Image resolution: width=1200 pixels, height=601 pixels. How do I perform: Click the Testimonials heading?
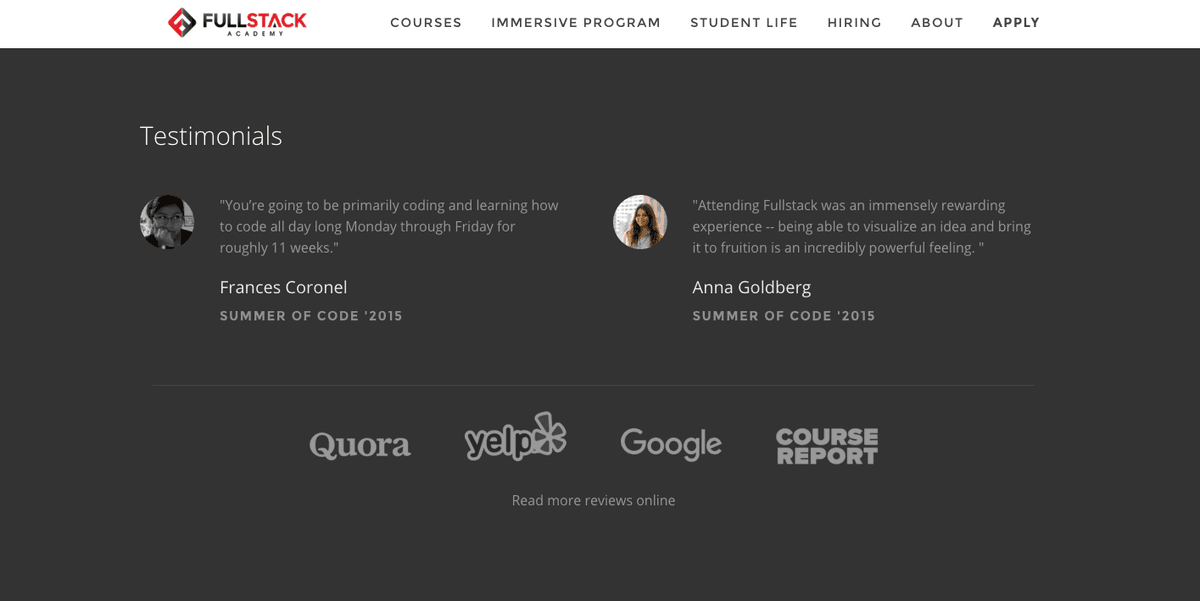click(211, 136)
